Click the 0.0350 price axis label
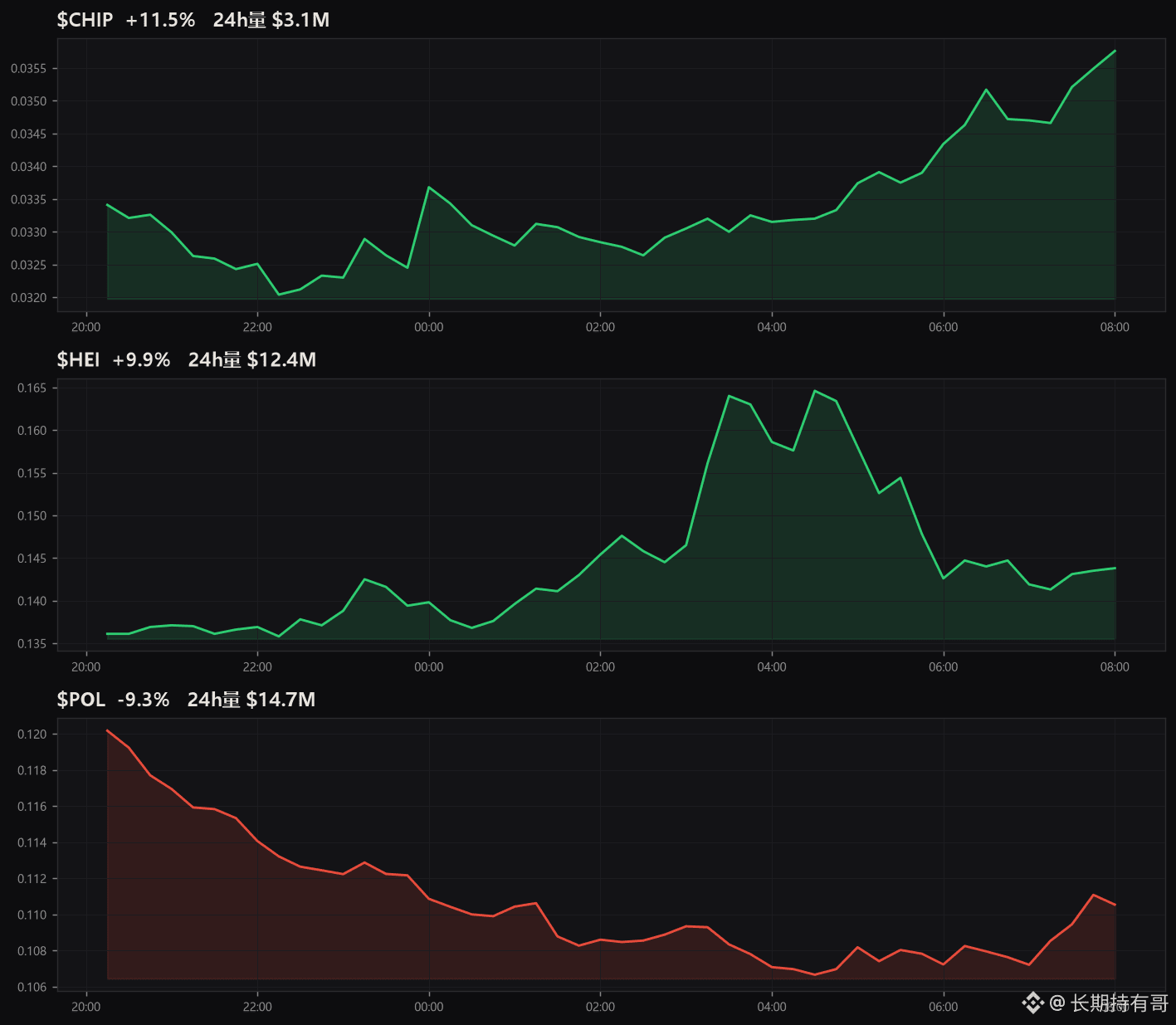The width and height of the screenshot is (1176, 1025). (x=28, y=101)
